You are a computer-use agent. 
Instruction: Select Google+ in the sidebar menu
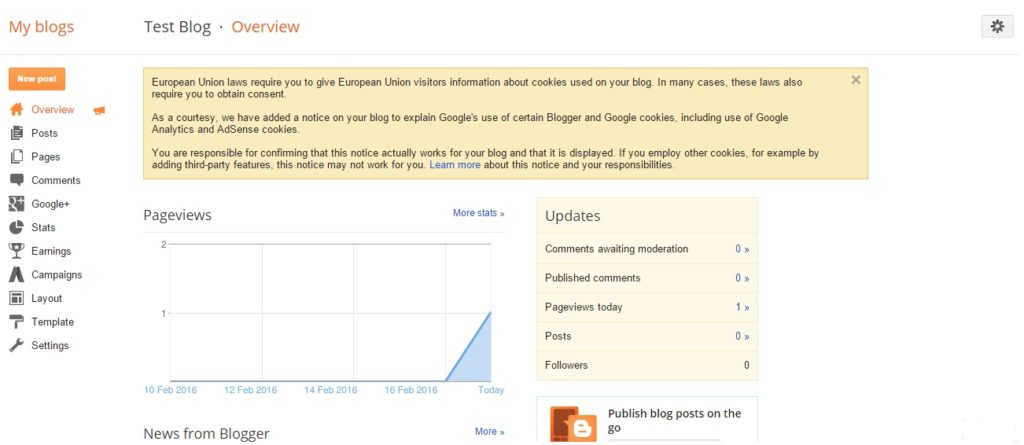click(50, 204)
